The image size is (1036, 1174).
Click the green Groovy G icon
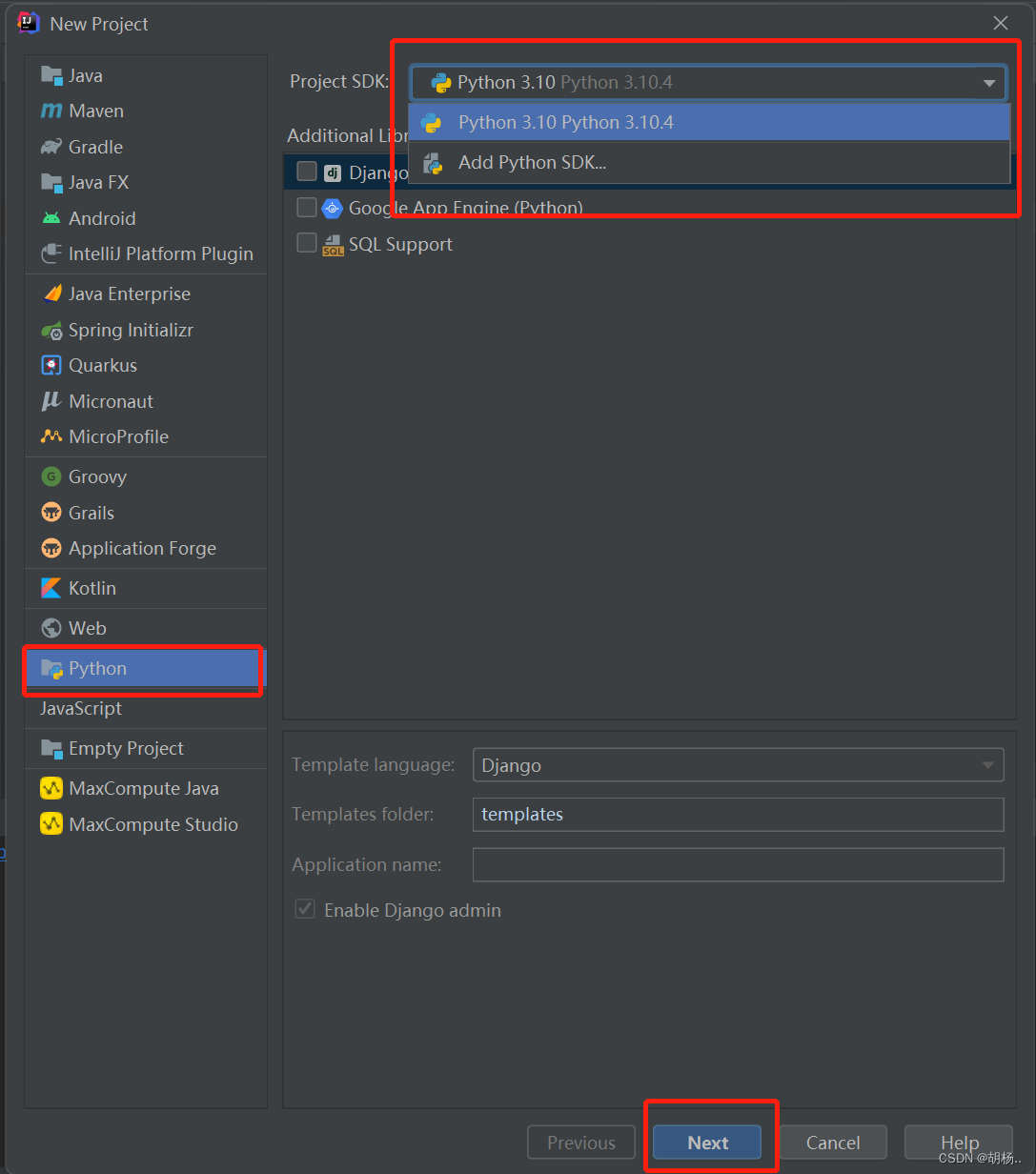(51, 476)
